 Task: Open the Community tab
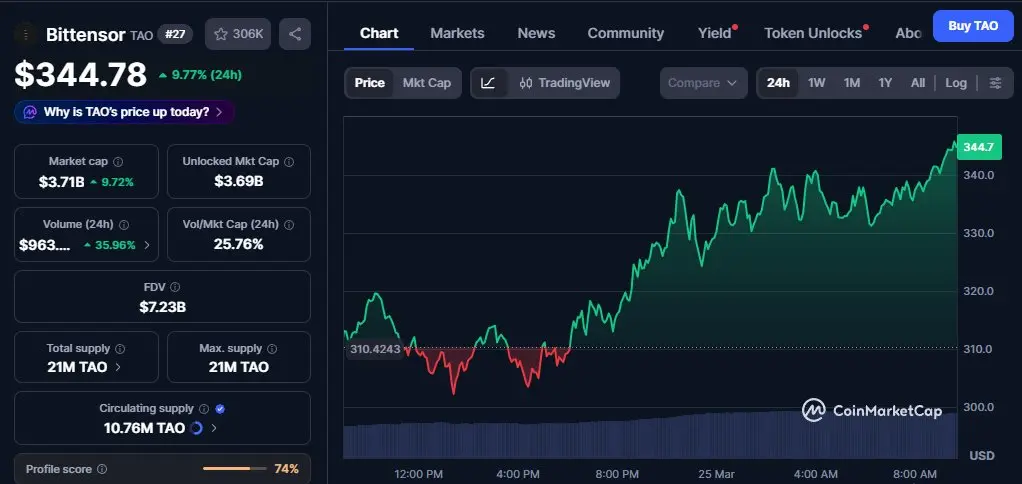tap(626, 33)
